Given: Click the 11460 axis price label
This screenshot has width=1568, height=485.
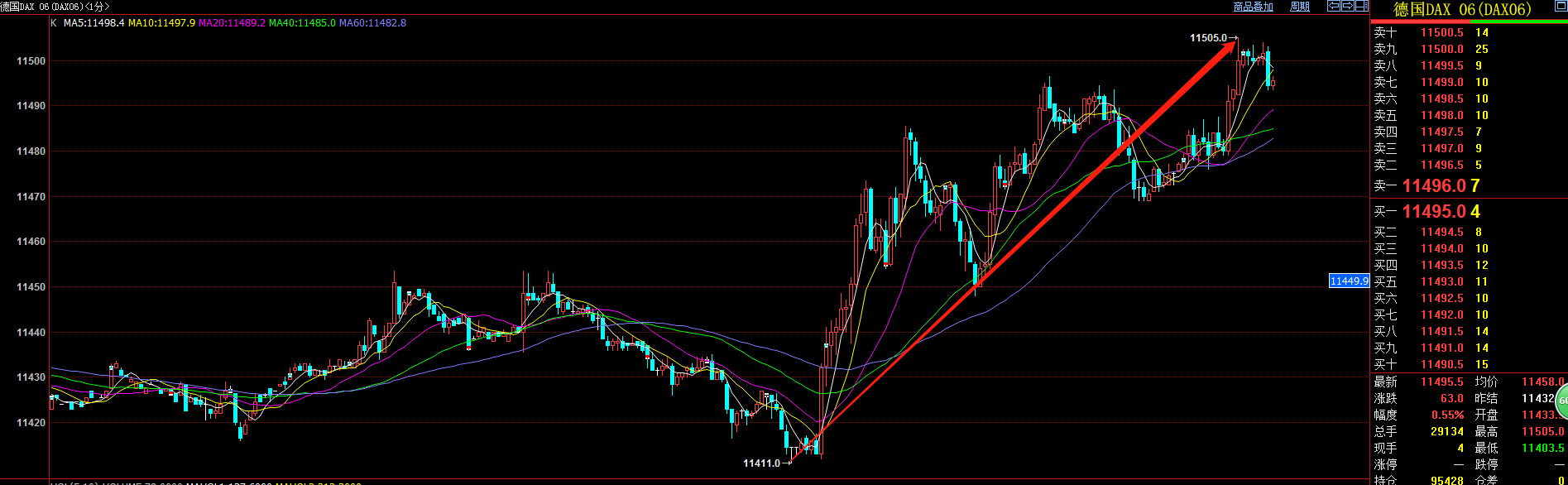Looking at the screenshot, I should (x=31, y=242).
